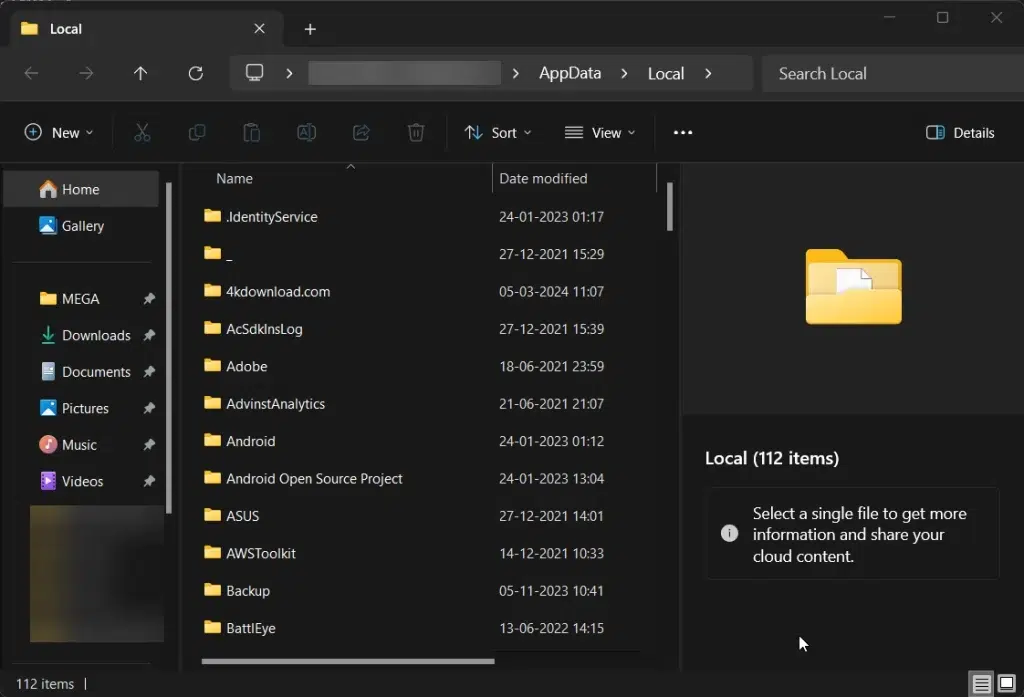
Task: Select the 4kdownload.com folder
Action: pyautogui.click(x=266, y=291)
